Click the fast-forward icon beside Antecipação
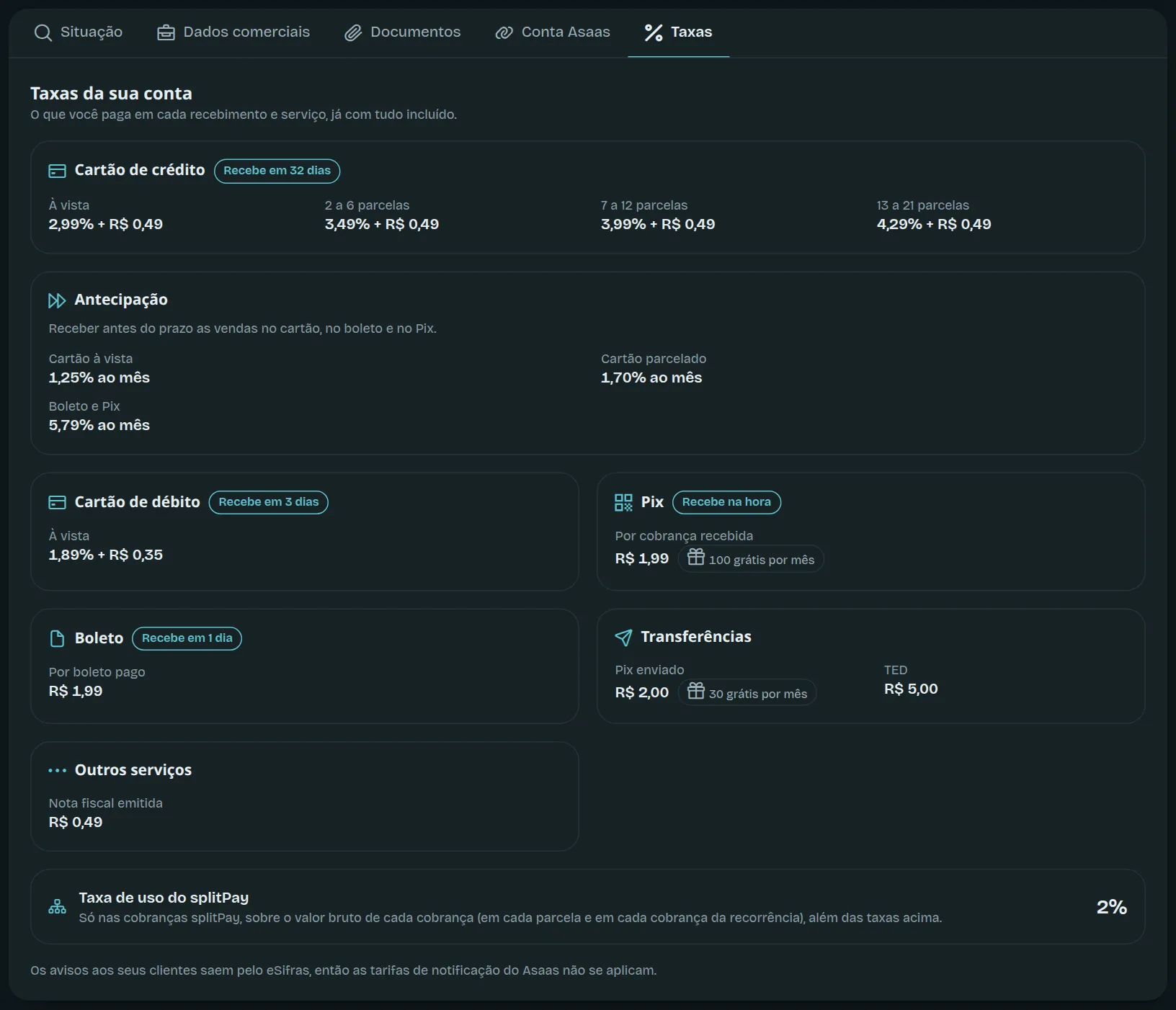1176x1010 pixels. (57, 300)
